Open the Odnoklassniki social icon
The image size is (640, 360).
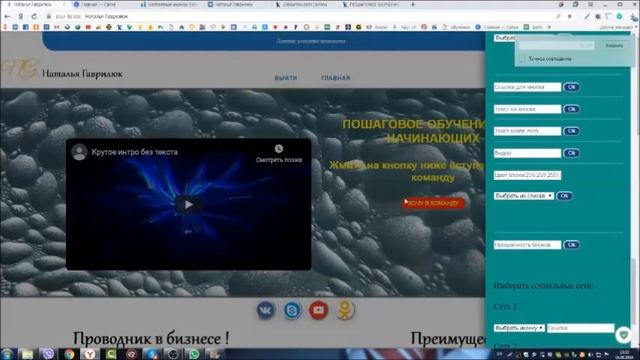tap(345, 310)
